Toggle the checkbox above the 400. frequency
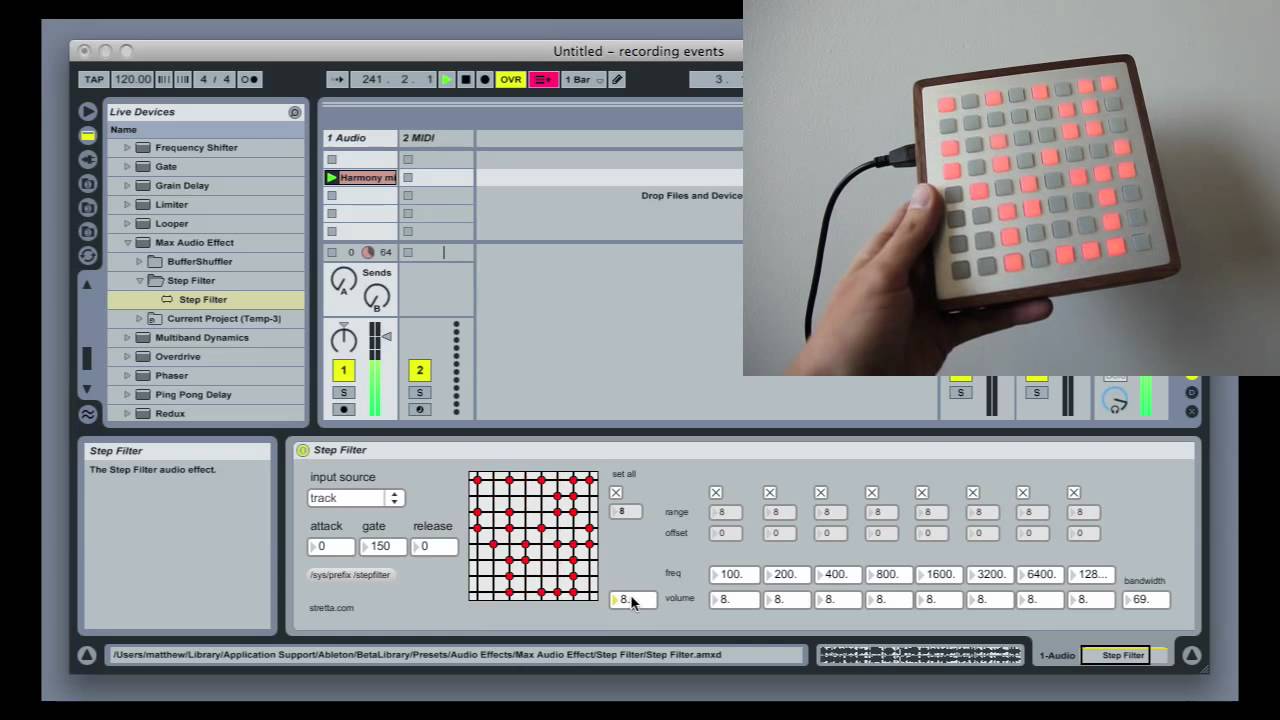The width and height of the screenshot is (1280, 720). coord(821,493)
